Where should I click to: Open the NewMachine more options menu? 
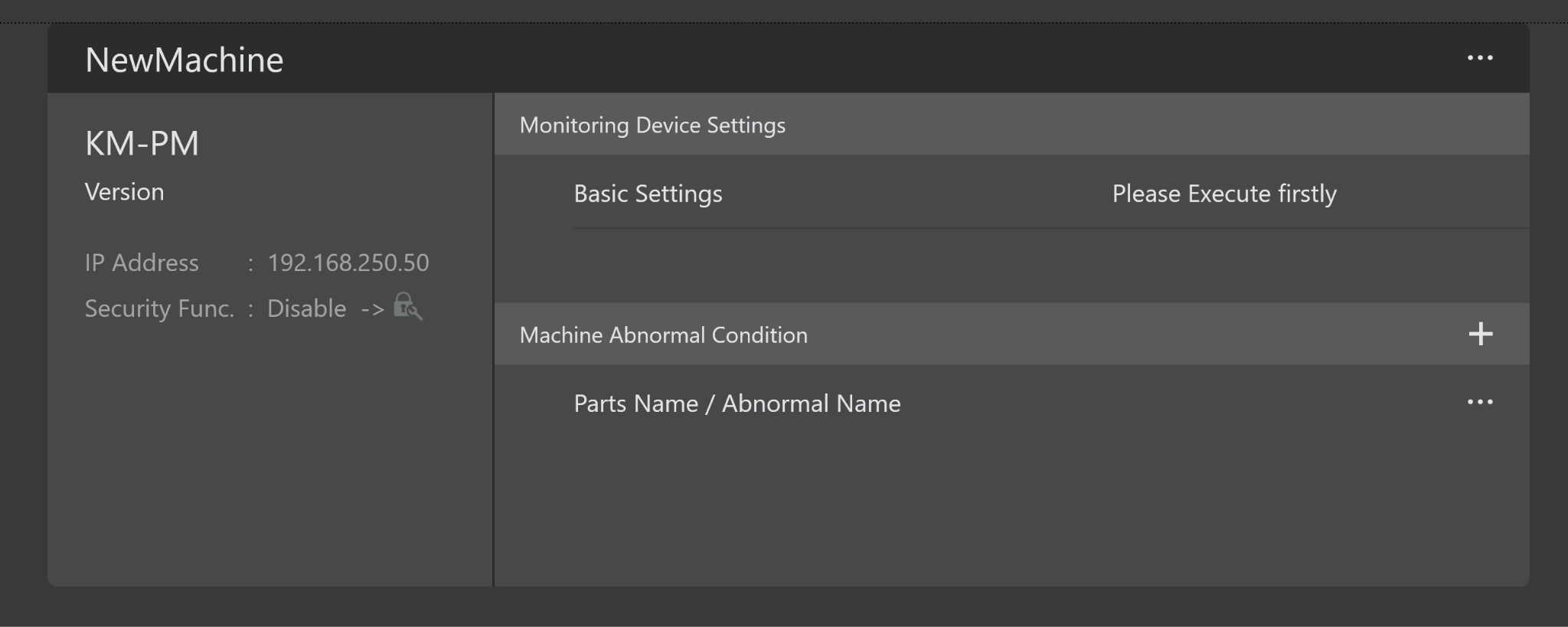pyautogui.click(x=1479, y=58)
